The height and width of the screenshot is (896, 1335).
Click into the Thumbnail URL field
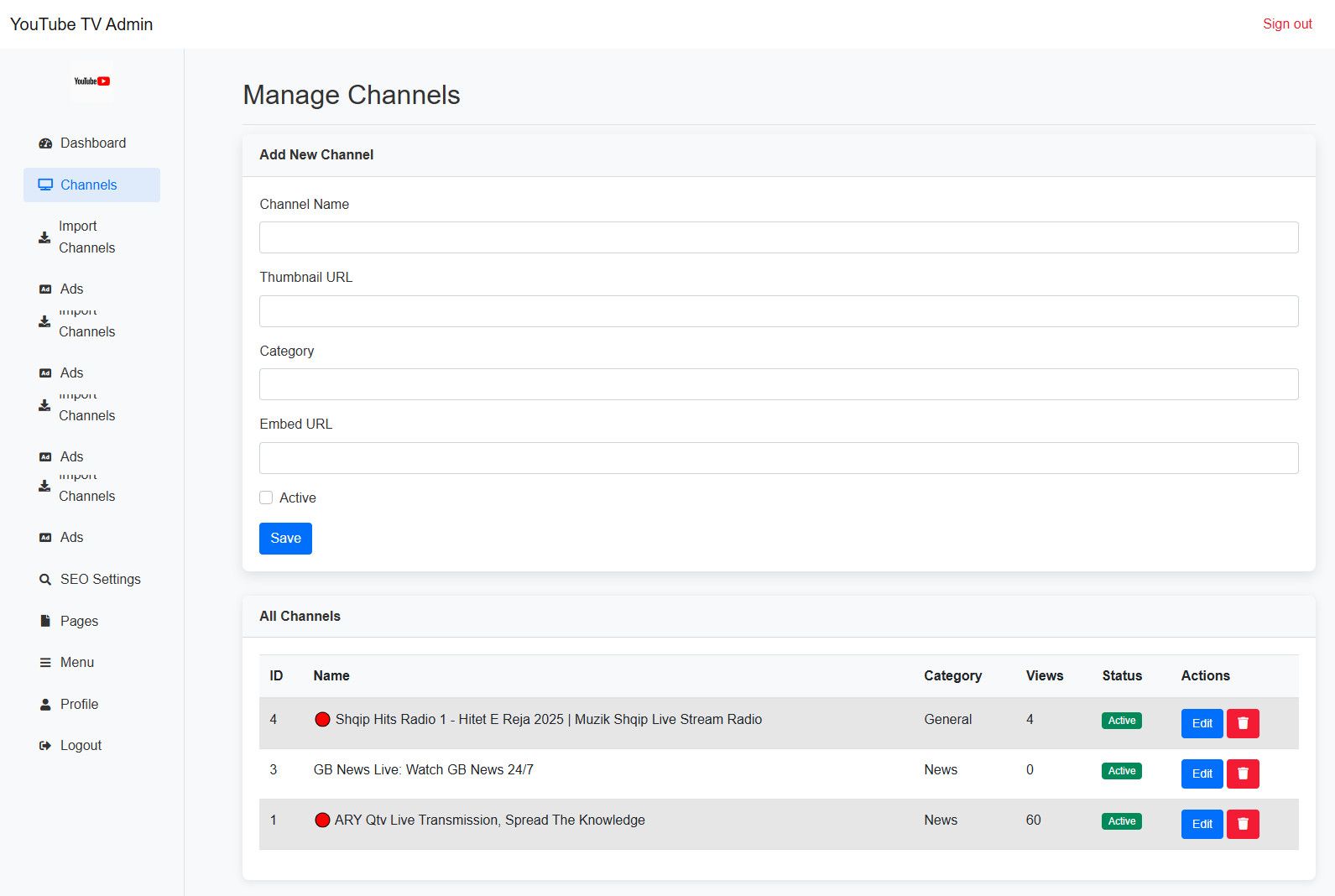(x=778, y=311)
